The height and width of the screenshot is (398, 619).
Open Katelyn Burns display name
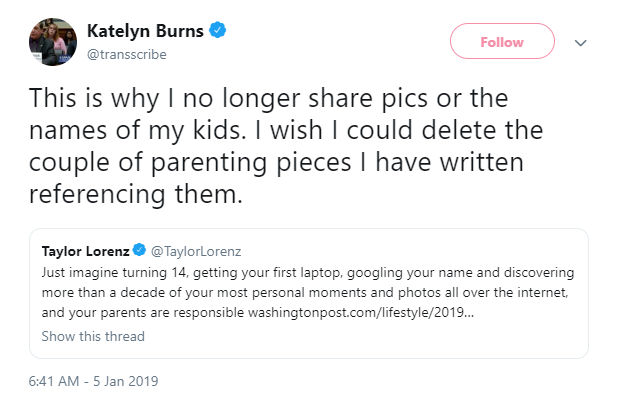pyautogui.click(x=145, y=31)
